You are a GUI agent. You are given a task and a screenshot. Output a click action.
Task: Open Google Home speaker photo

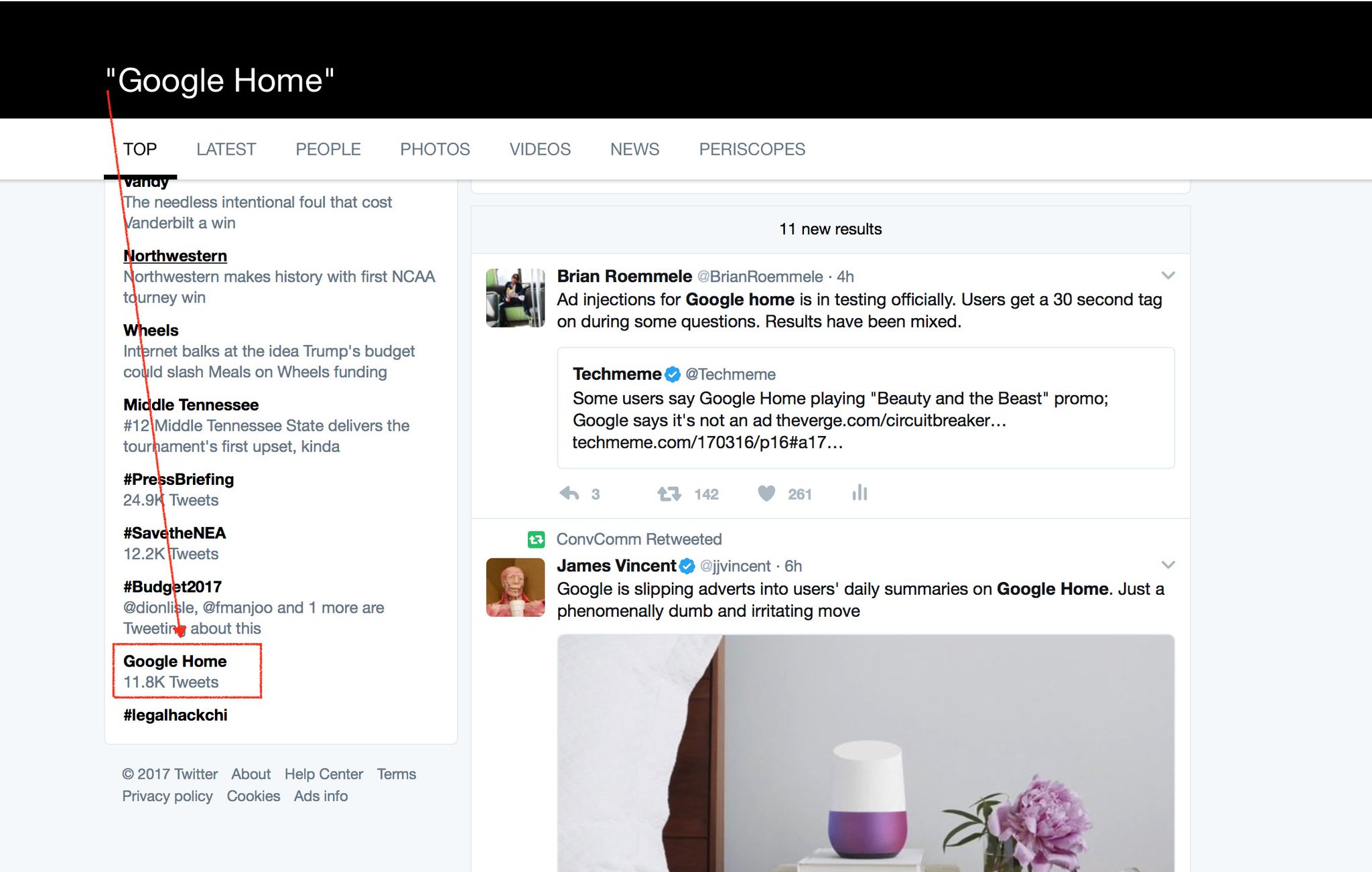coord(866,753)
